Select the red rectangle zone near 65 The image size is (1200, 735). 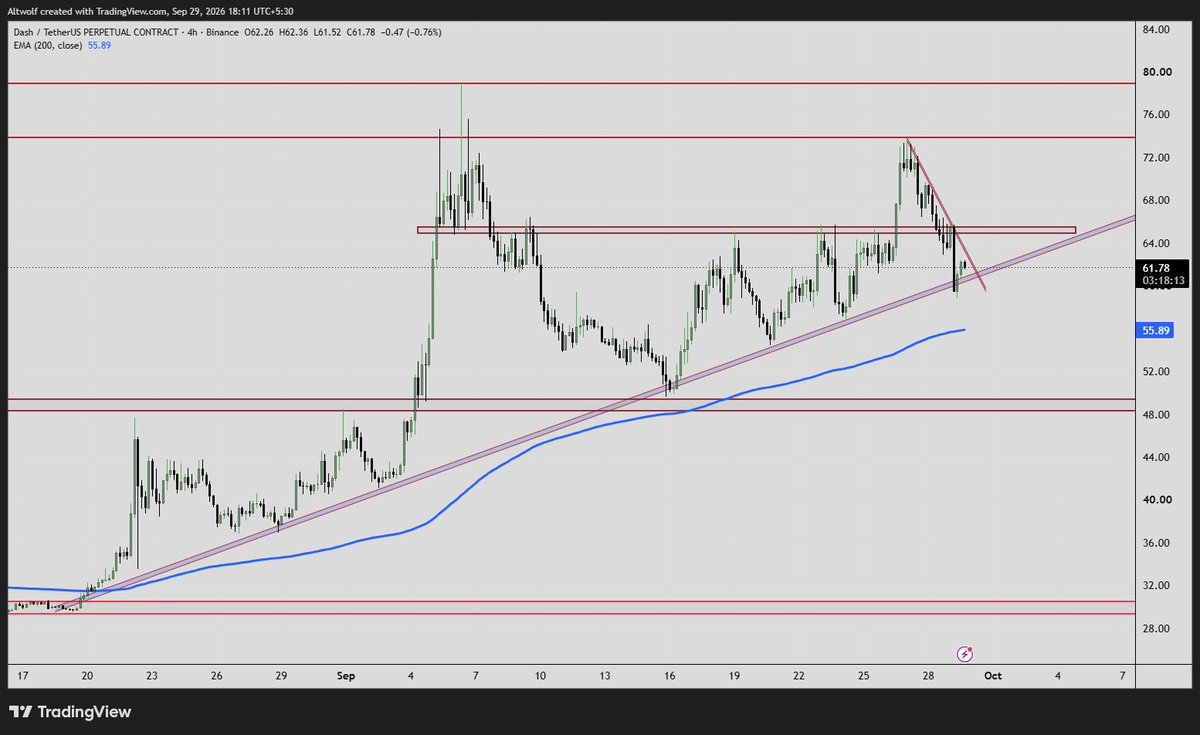746,230
